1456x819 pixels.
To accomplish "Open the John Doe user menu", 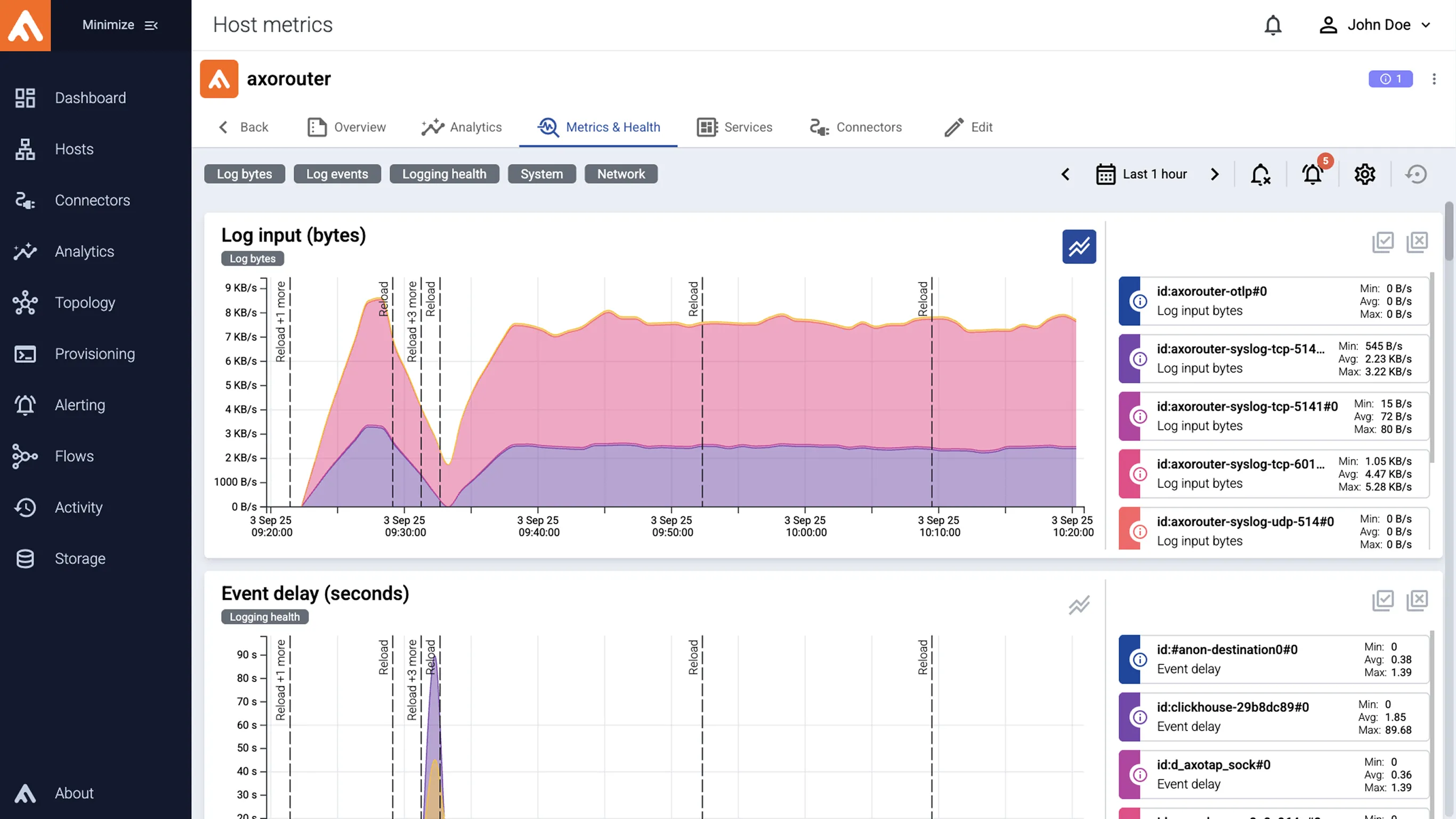I will [1374, 25].
